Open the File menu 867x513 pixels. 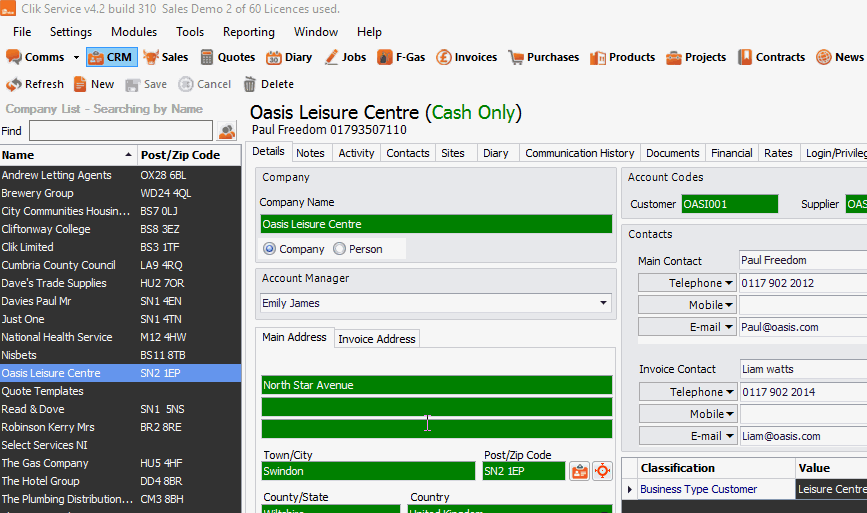click(22, 32)
